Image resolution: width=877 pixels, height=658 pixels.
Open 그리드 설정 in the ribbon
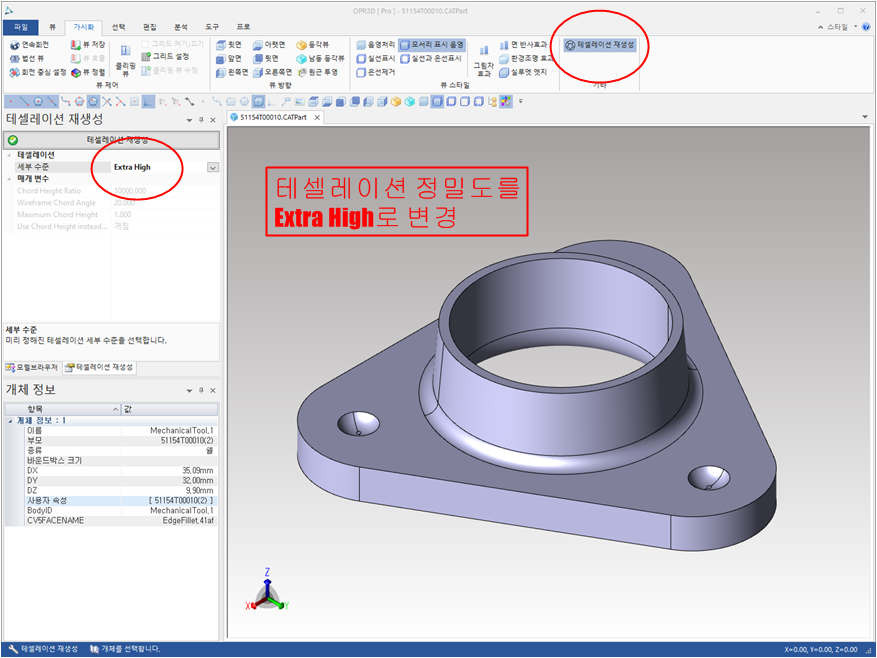168,58
